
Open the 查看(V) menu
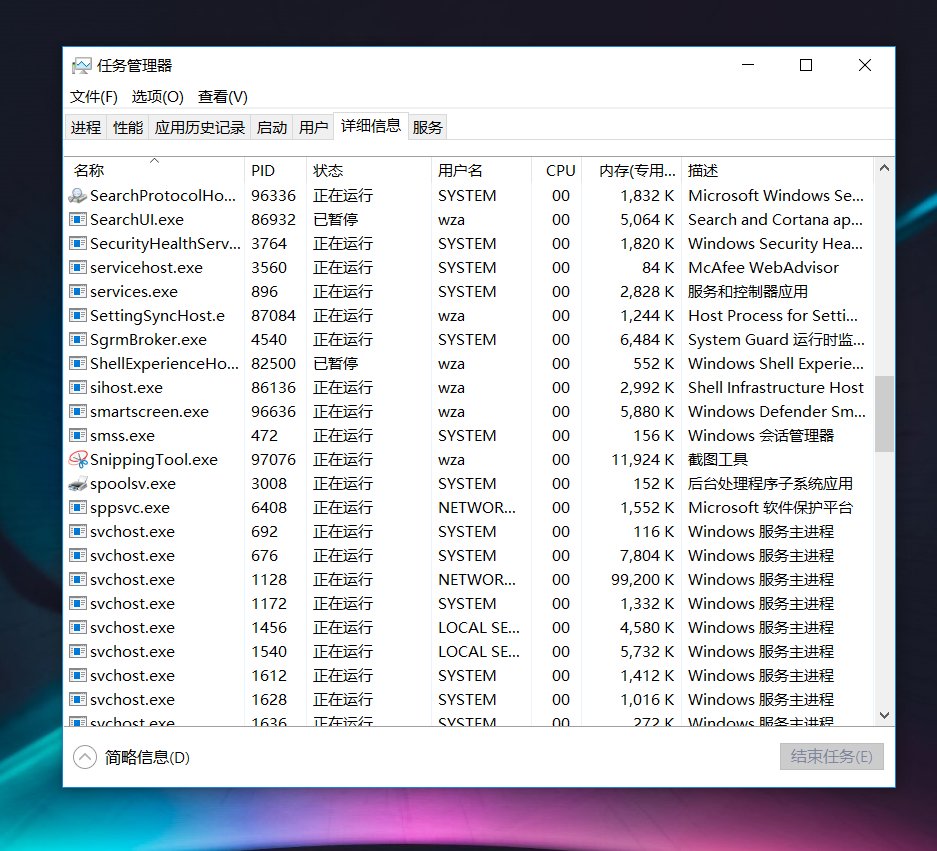223,97
